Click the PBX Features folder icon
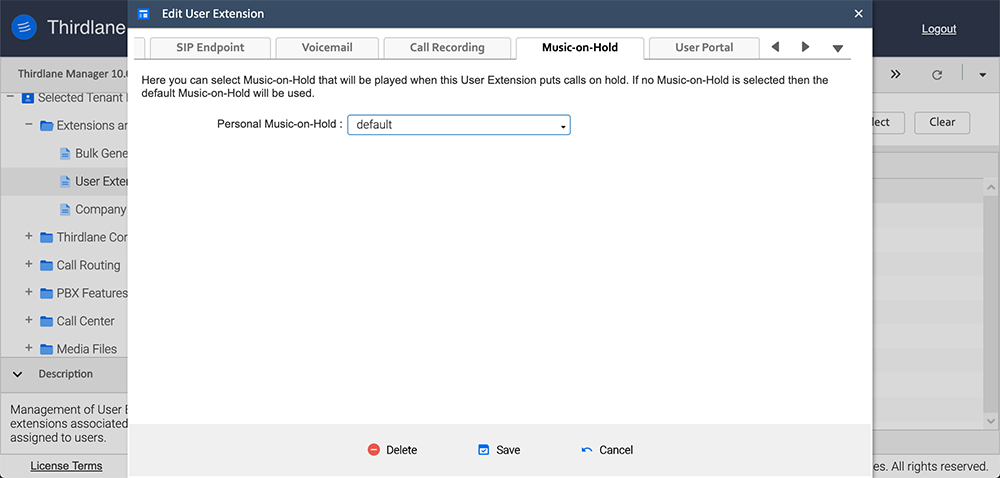This screenshot has width=1000, height=478. click(x=46, y=294)
